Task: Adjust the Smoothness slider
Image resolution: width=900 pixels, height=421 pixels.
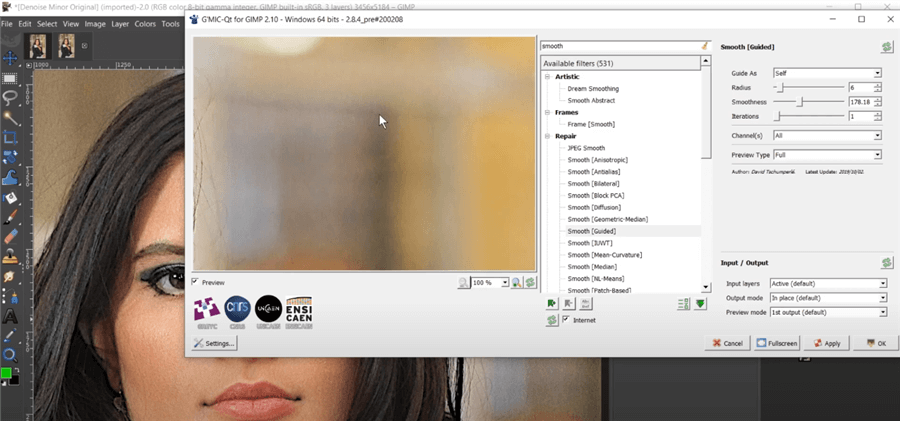Action: [x=809, y=102]
